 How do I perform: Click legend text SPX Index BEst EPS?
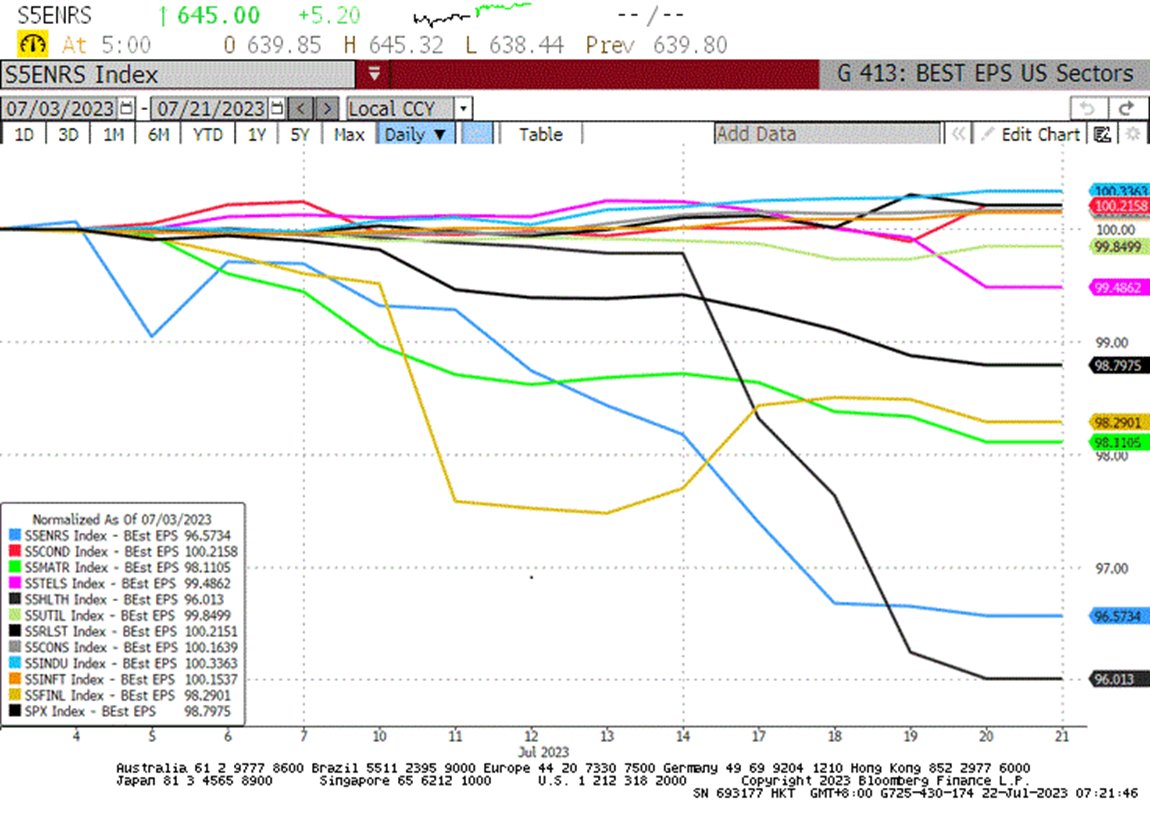pos(90,712)
